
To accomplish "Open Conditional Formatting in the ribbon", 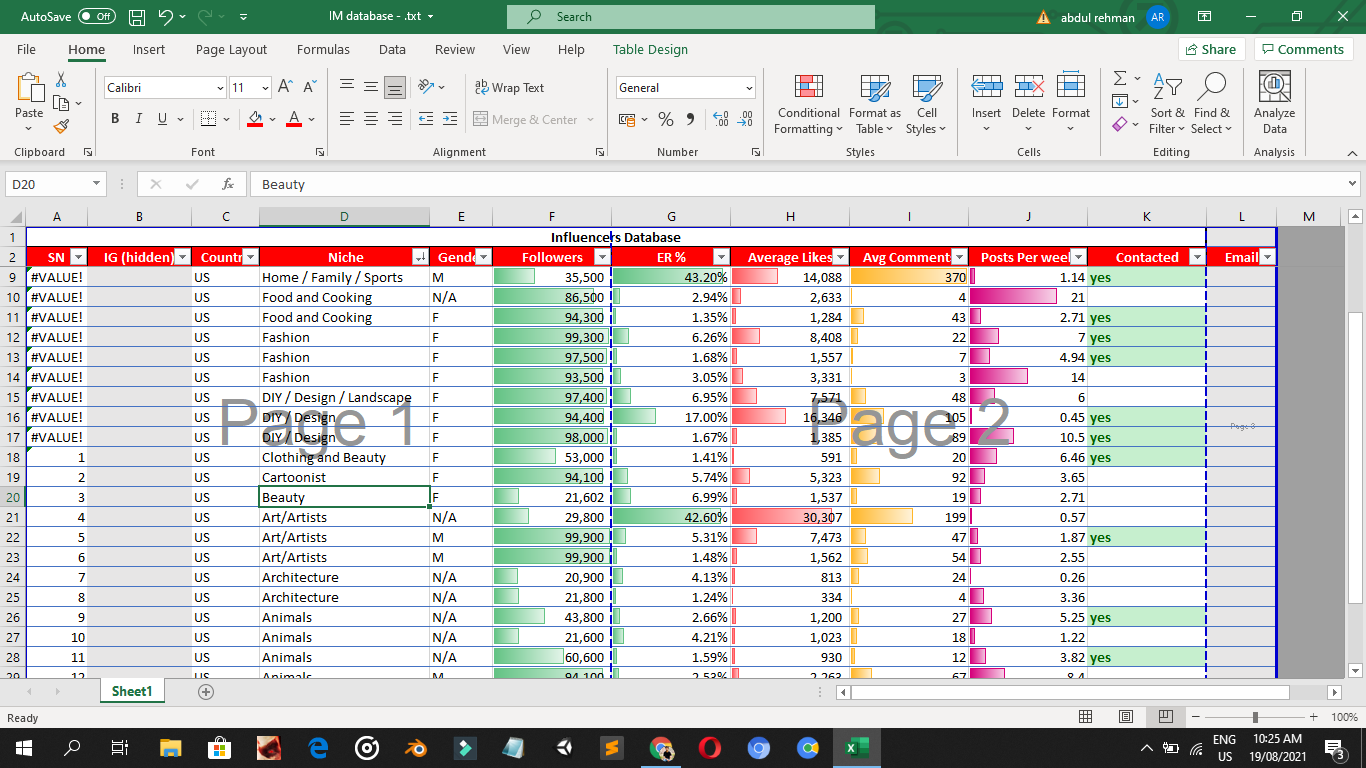I will click(x=808, y=104).
